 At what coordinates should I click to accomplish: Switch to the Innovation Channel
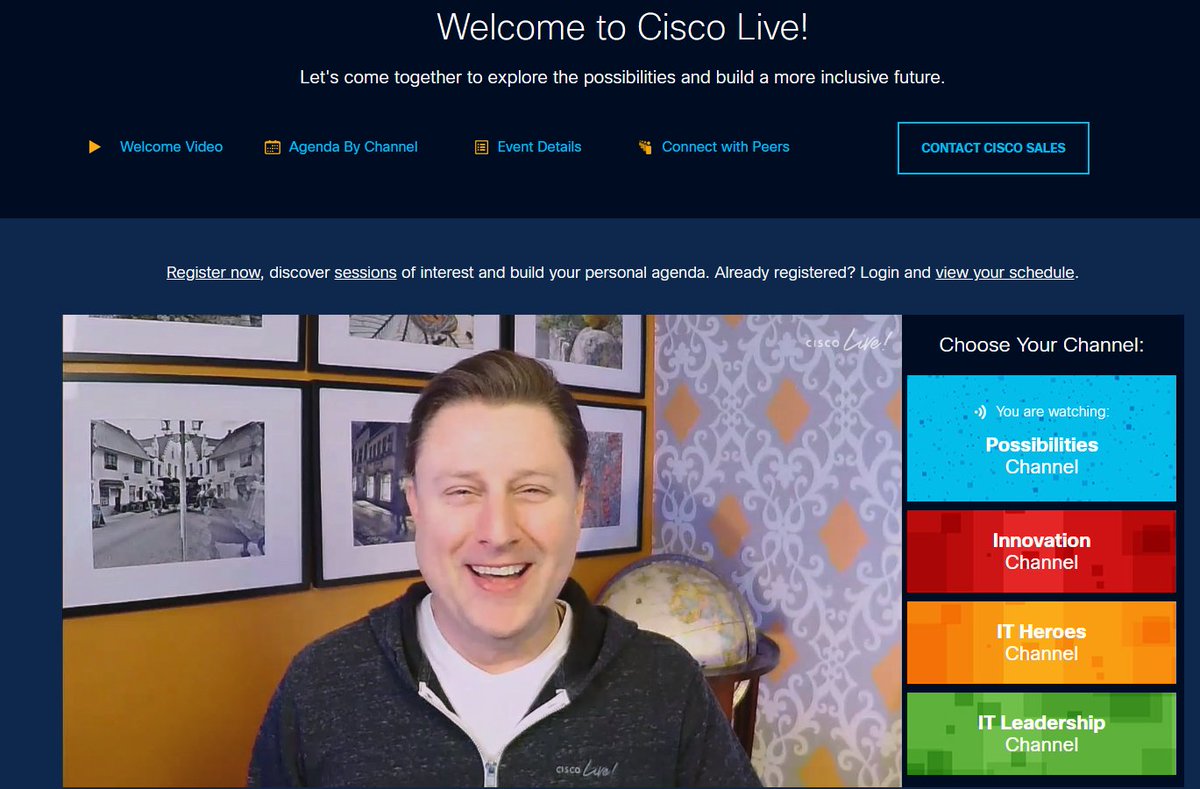click(1041, 551)
